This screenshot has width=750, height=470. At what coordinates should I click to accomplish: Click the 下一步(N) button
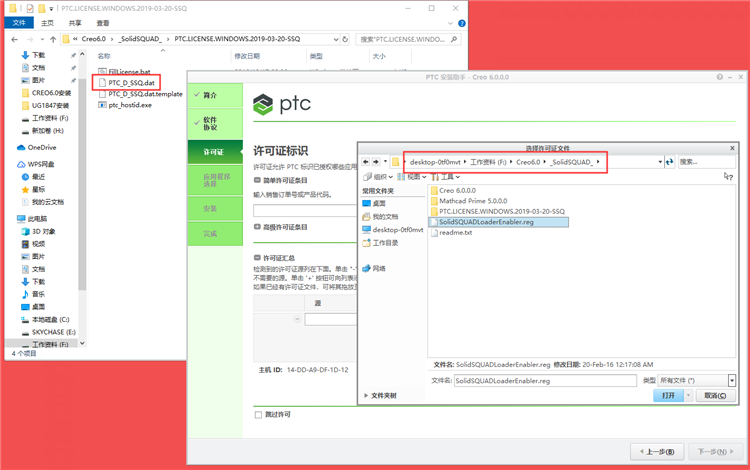[x=715, y=451]
